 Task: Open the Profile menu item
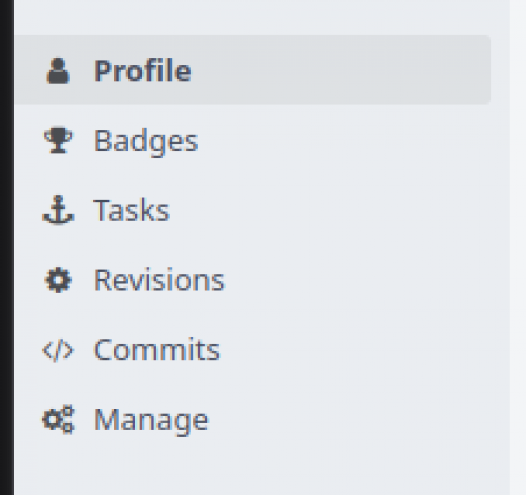coord(143,71)
